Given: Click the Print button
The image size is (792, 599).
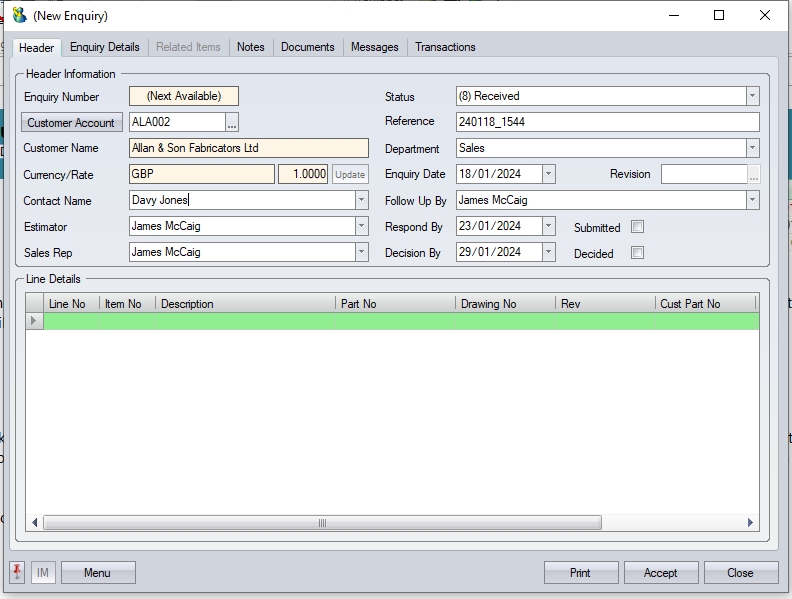Looking at the screenshot, I should pos(580,573).
